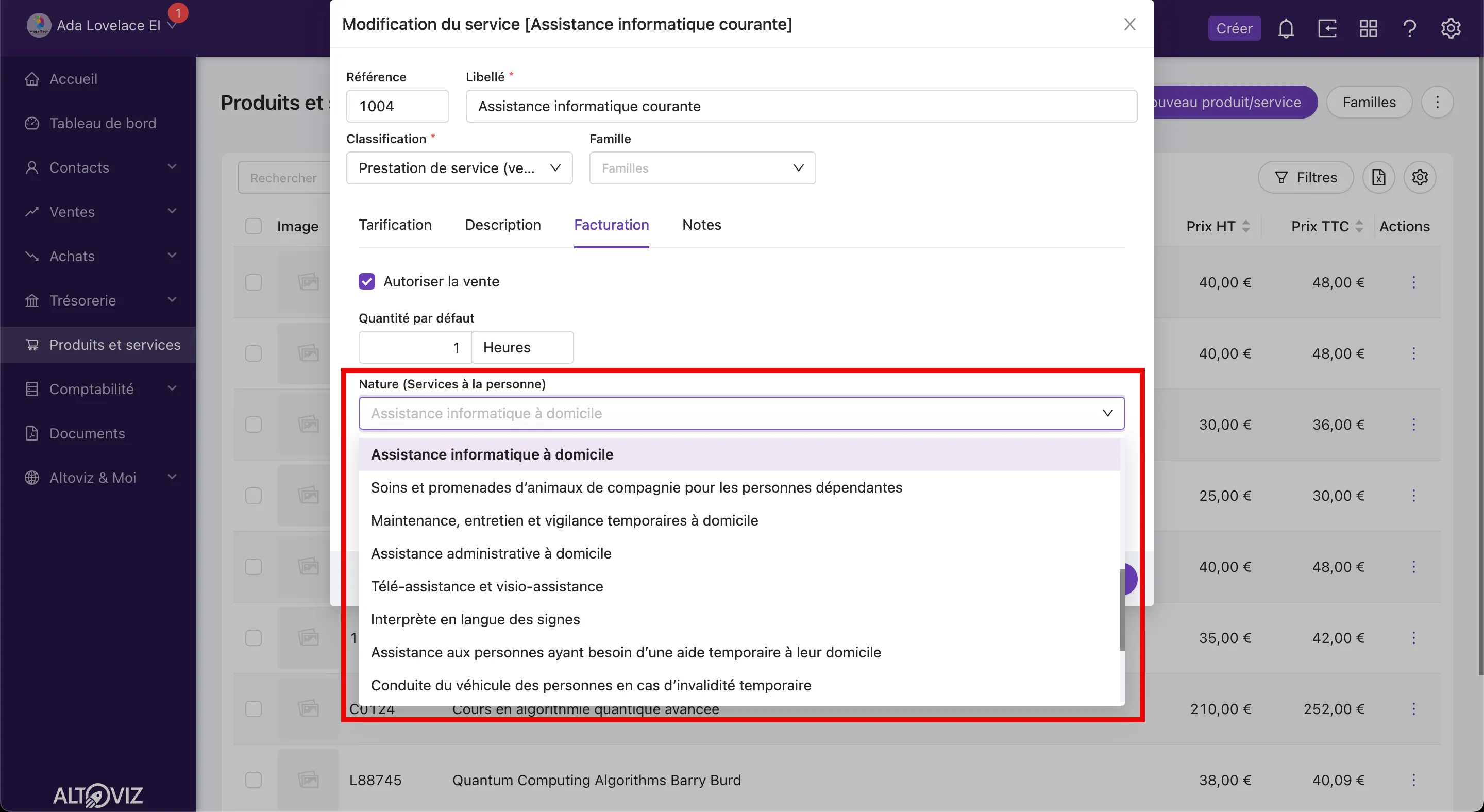Open table settings gear beside Filtres
This screenshot has height=812, width=1484.
click(1420, 177)
